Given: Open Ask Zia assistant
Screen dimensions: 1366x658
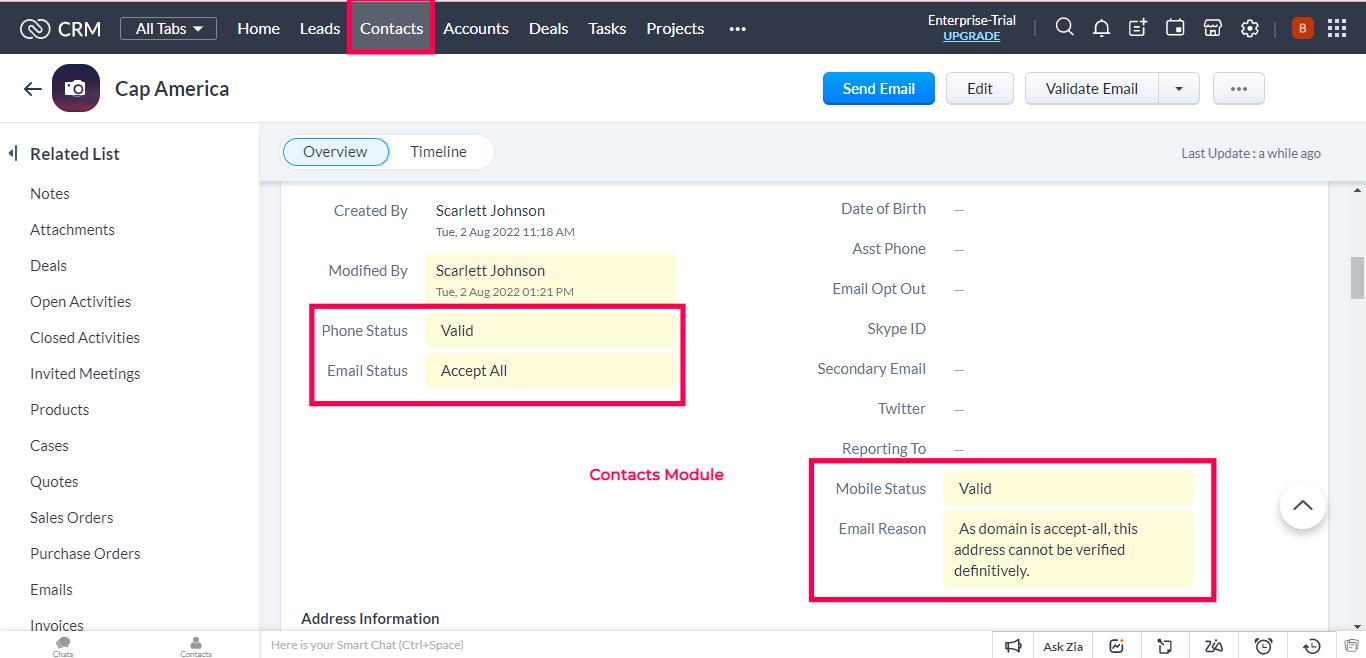Looking at the screenshot, I should point(1063,646).
